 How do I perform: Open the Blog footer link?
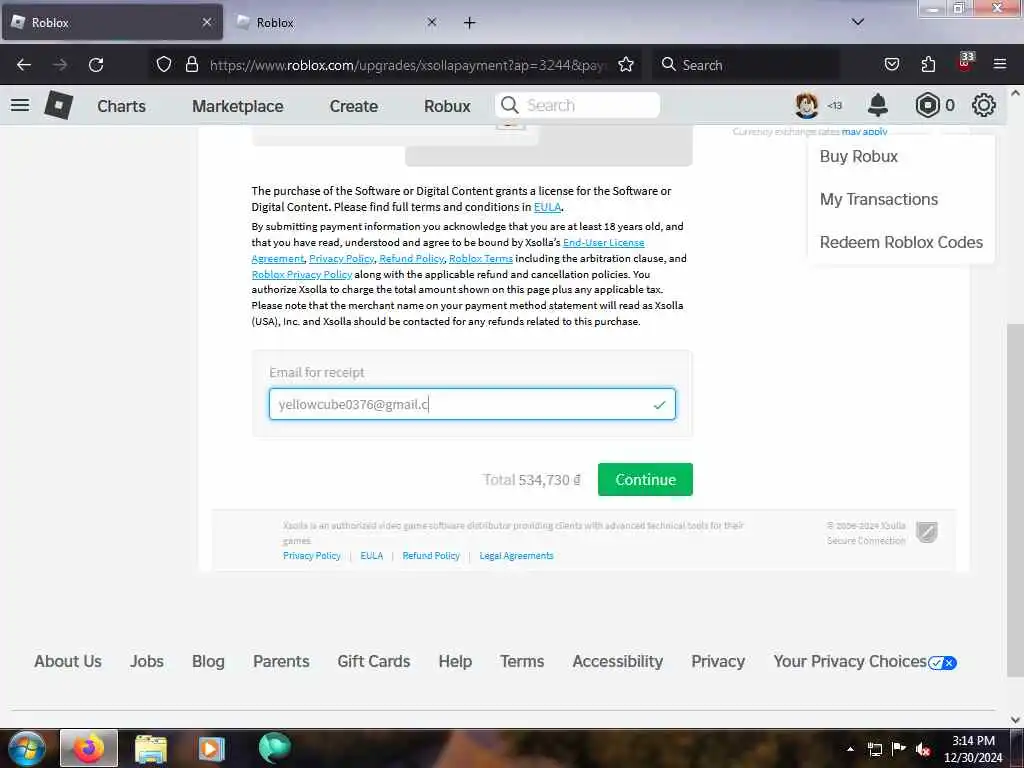point(208,662)
